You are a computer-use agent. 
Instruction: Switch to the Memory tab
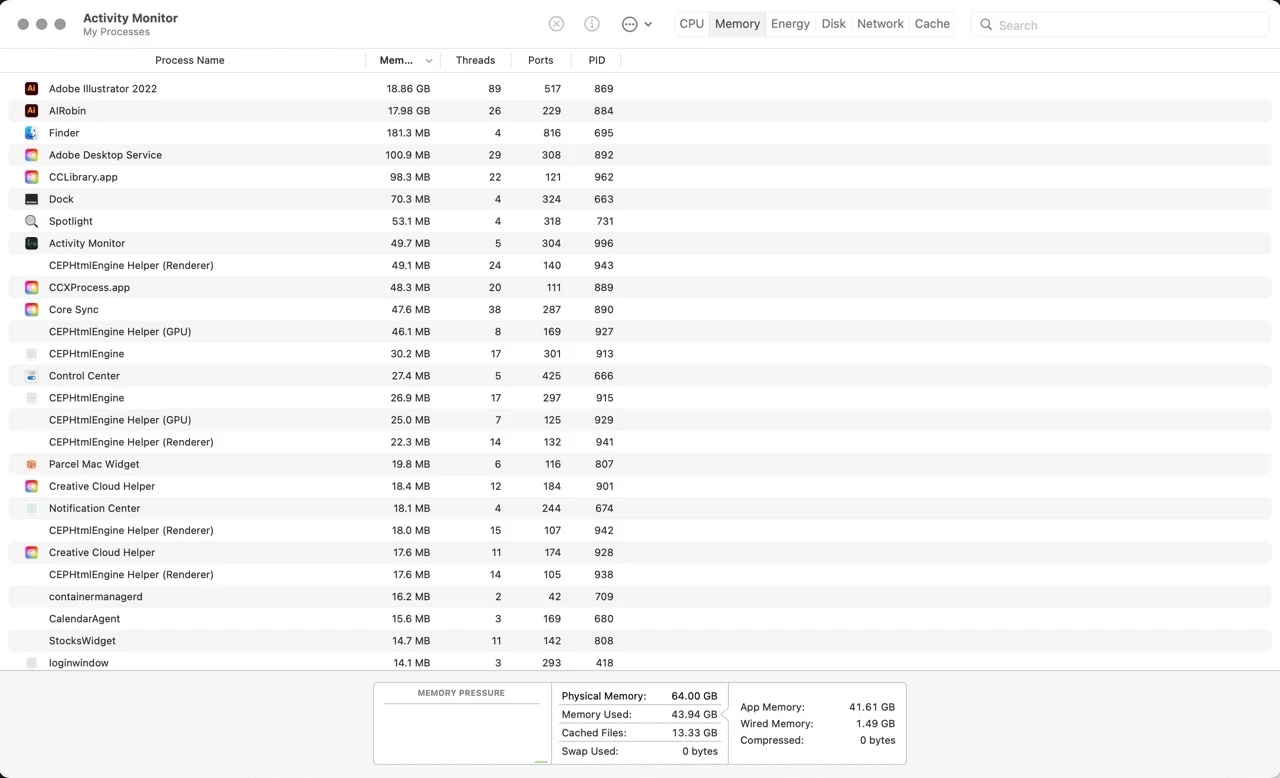coord(737,24)
